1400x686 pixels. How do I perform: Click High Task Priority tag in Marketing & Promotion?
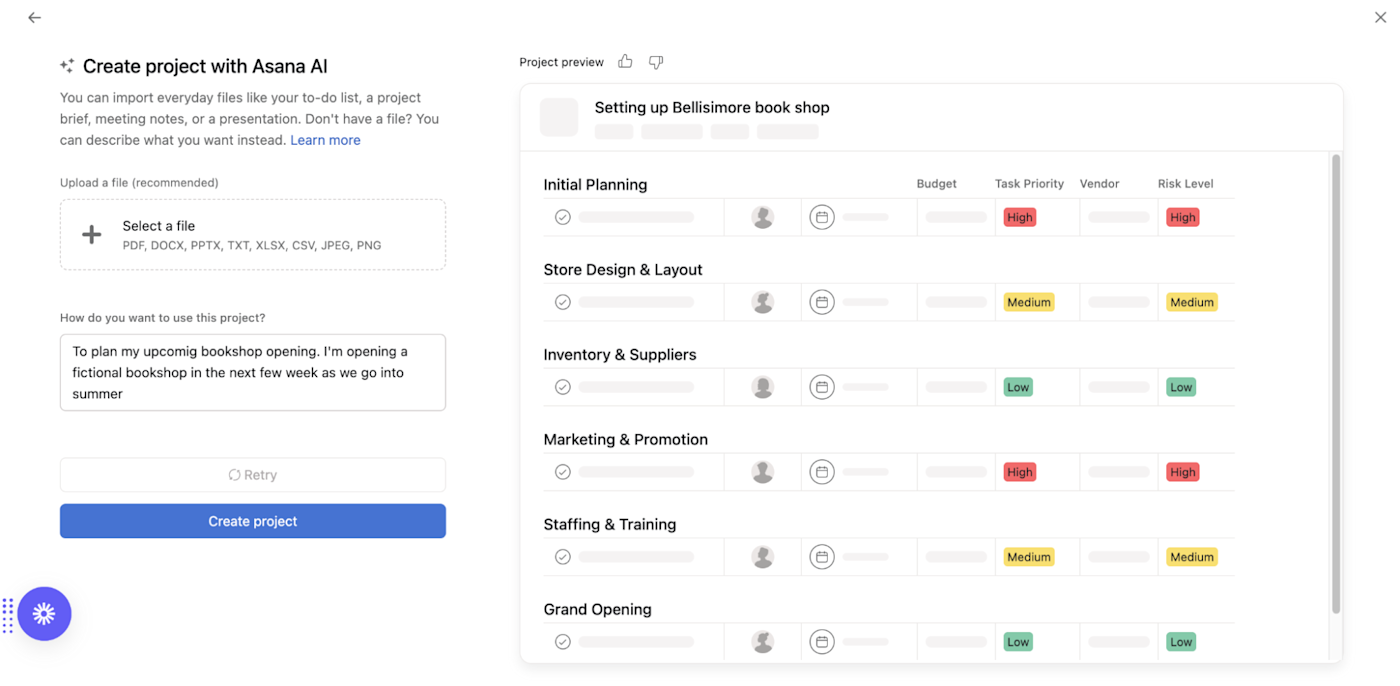point(1020,472)
